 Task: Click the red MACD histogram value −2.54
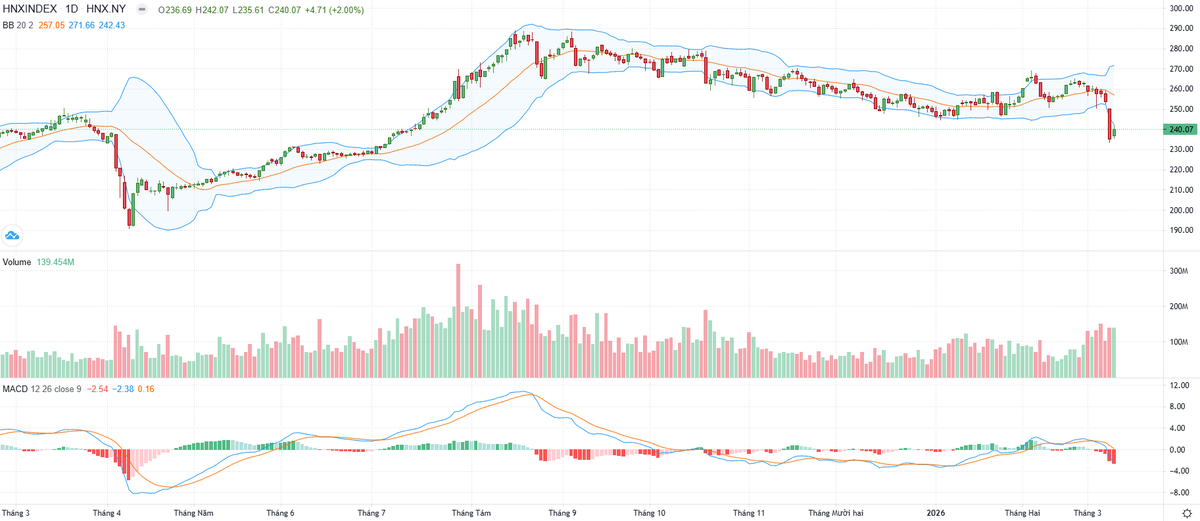point(98,387)
